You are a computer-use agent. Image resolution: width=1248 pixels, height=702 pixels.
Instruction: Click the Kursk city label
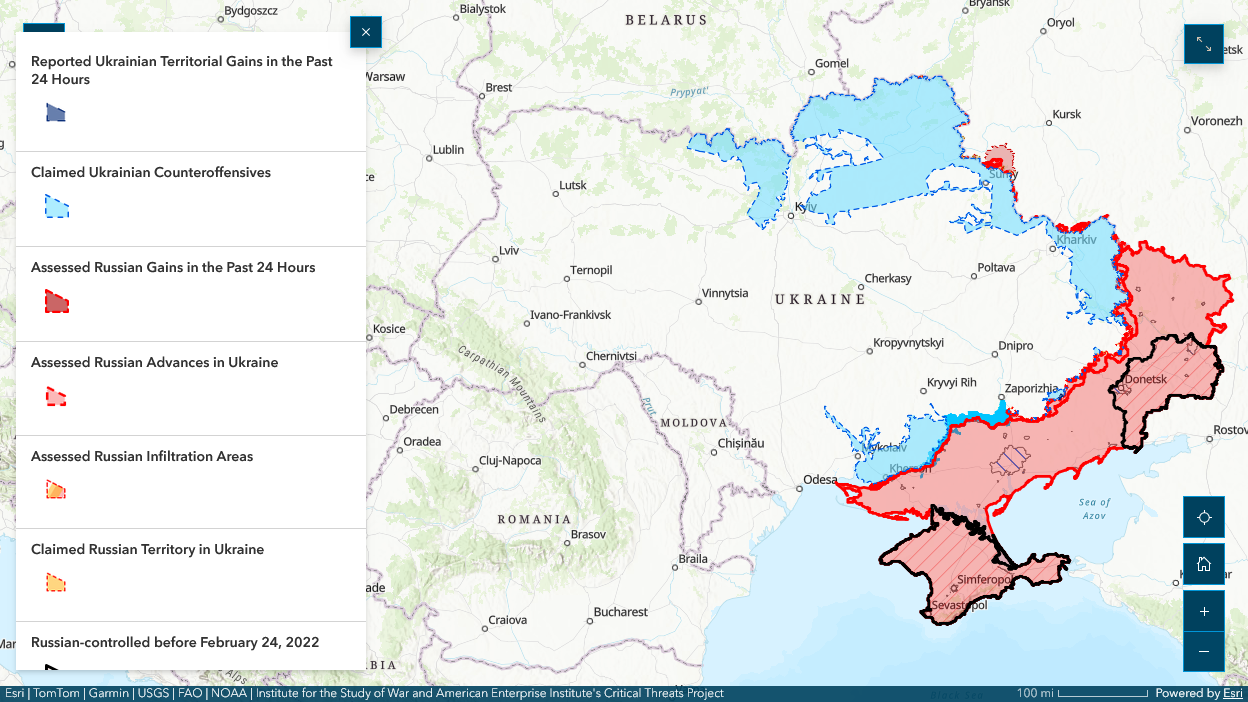point(1067,114)
